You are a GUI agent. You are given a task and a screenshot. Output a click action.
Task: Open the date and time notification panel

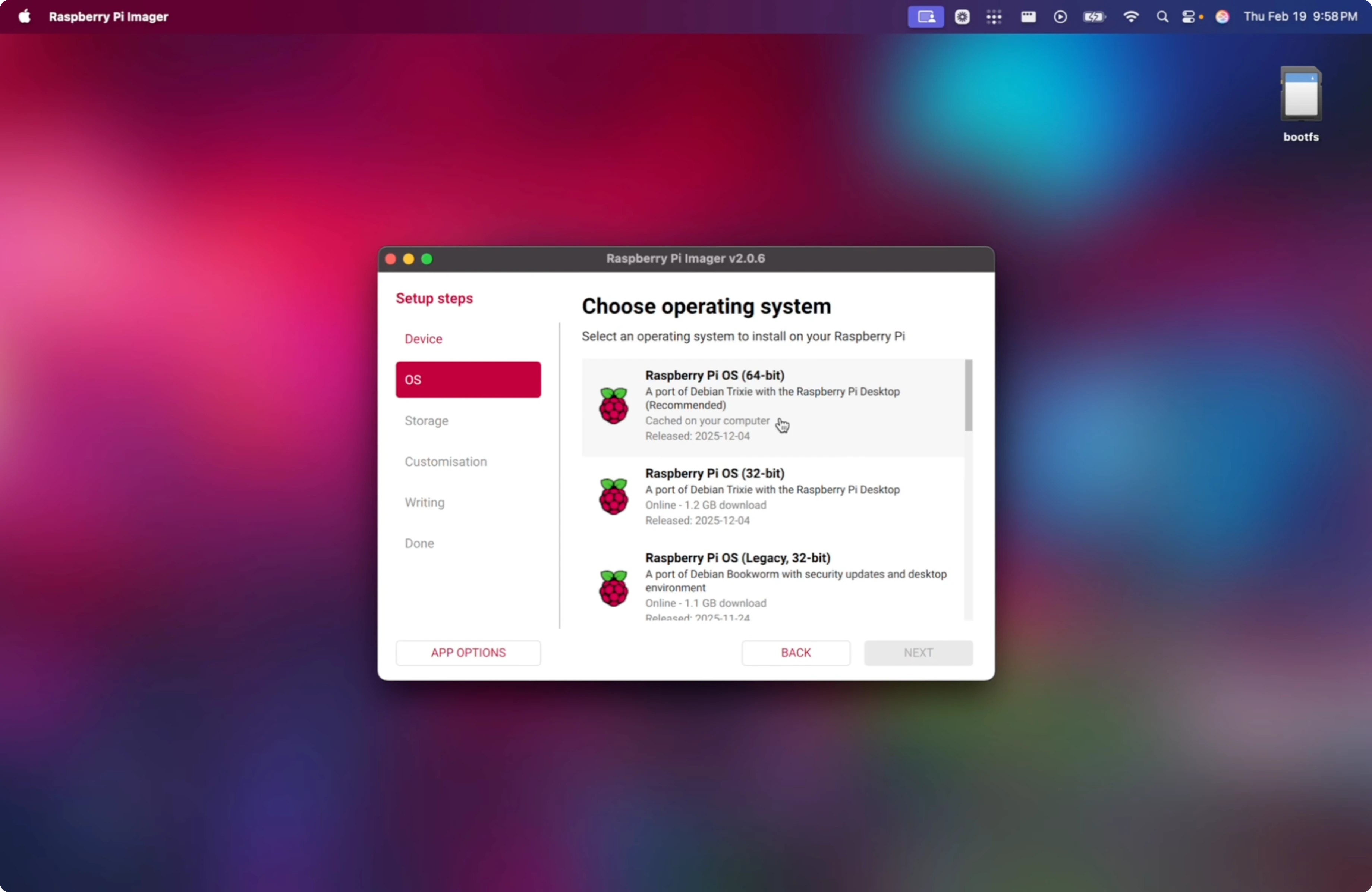pyautogui.click(x=1300, y=17)
